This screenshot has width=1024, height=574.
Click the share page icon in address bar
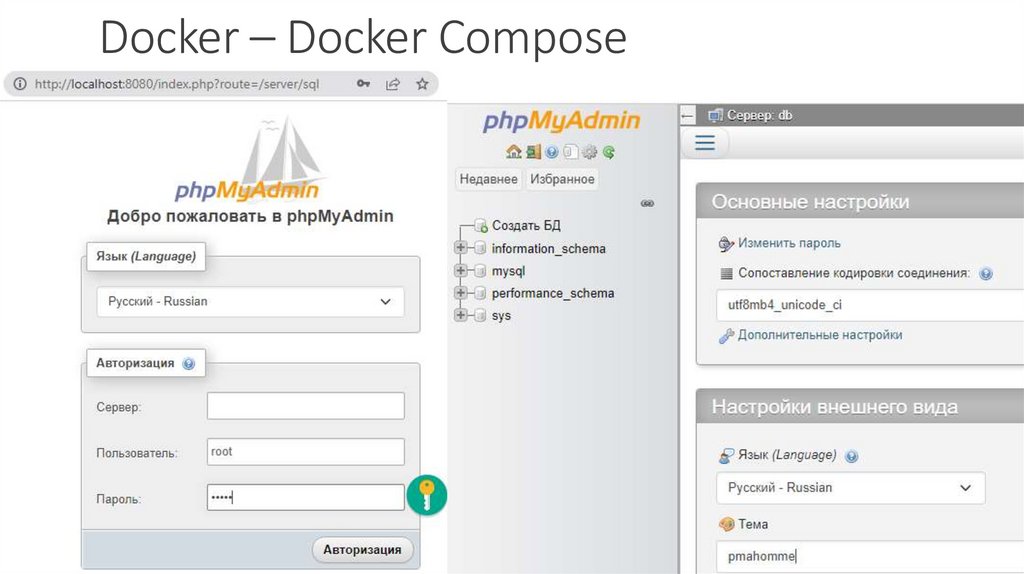[392, 84]
